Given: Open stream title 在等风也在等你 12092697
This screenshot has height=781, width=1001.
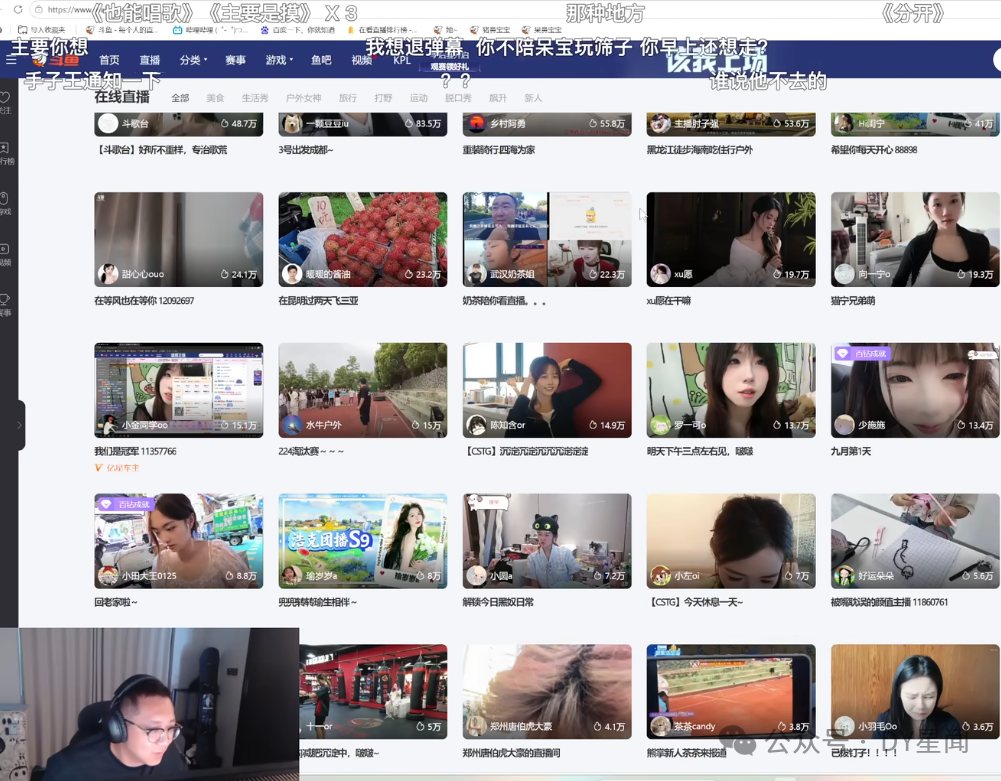Looking at the screenshot, I should (x=144, y=301).
